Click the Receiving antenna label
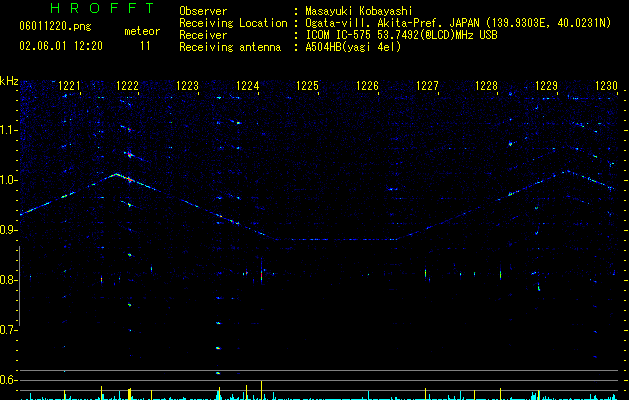Image resolution: width=629 pixels, height=400 pixels. 230,47
